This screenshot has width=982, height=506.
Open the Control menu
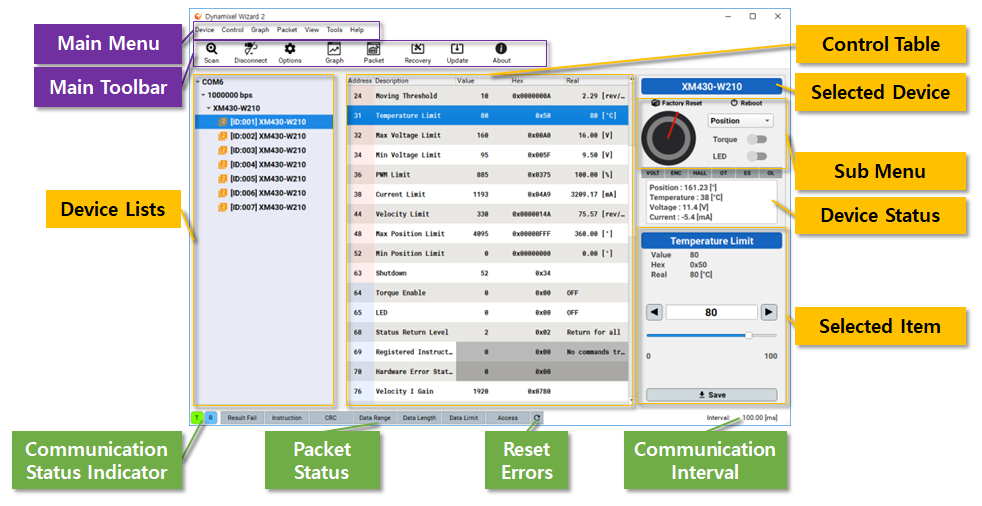point(232,30)
